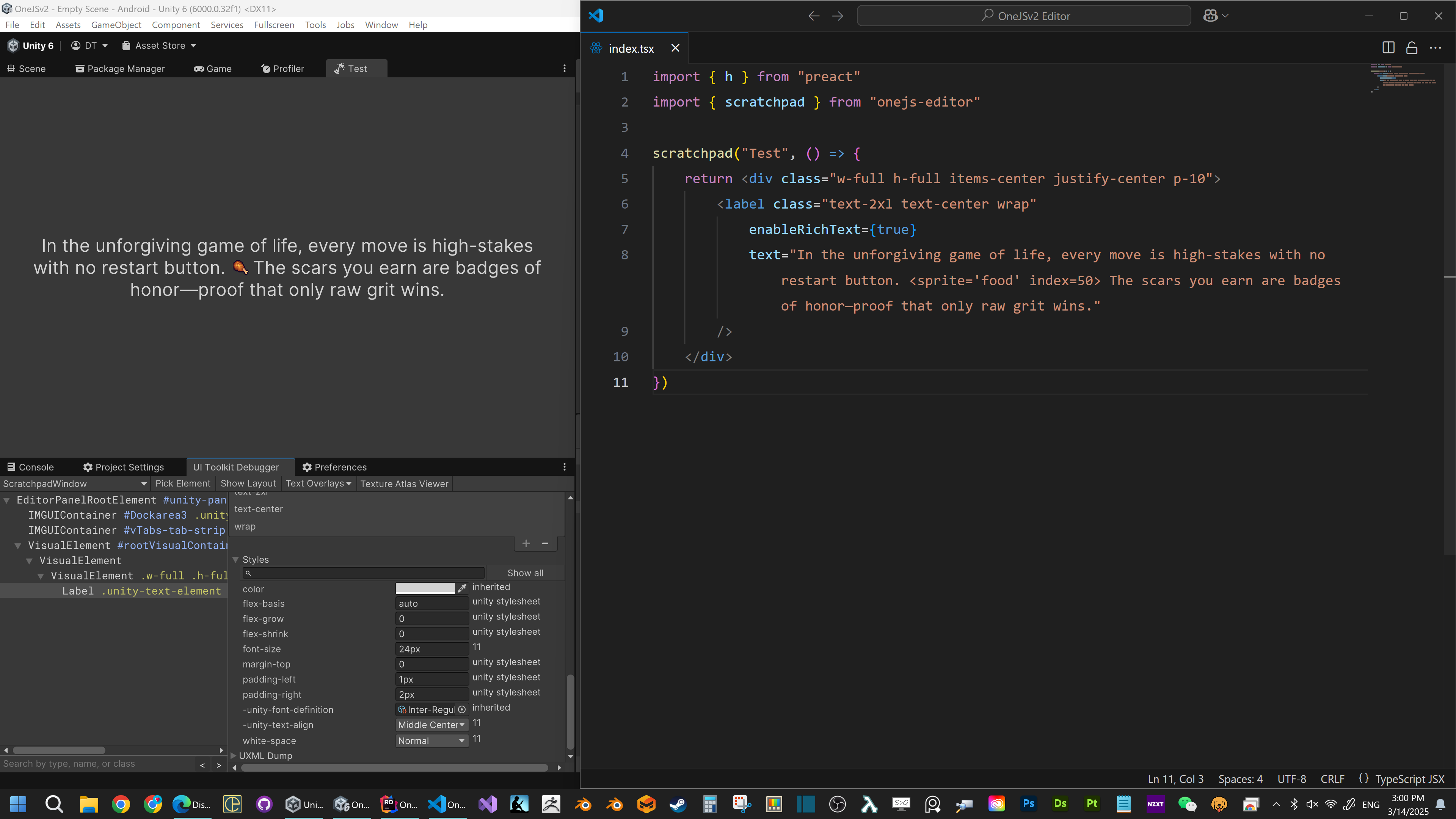Open OBS Studio from the taskbar
Viewport: 1456px width, 819px height.
[x=838, y=804]
